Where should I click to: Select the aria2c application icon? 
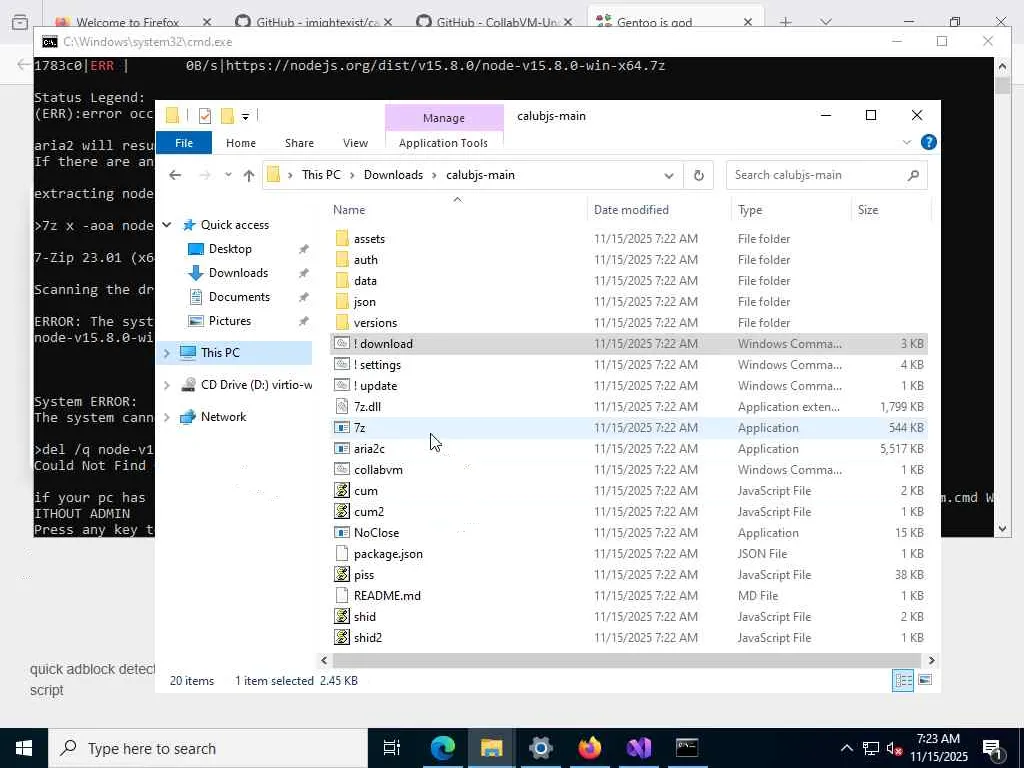pos(342,448)
